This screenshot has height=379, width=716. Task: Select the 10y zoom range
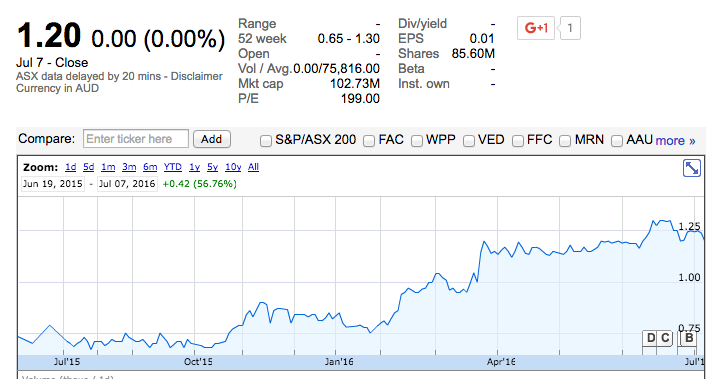point(233,167)
